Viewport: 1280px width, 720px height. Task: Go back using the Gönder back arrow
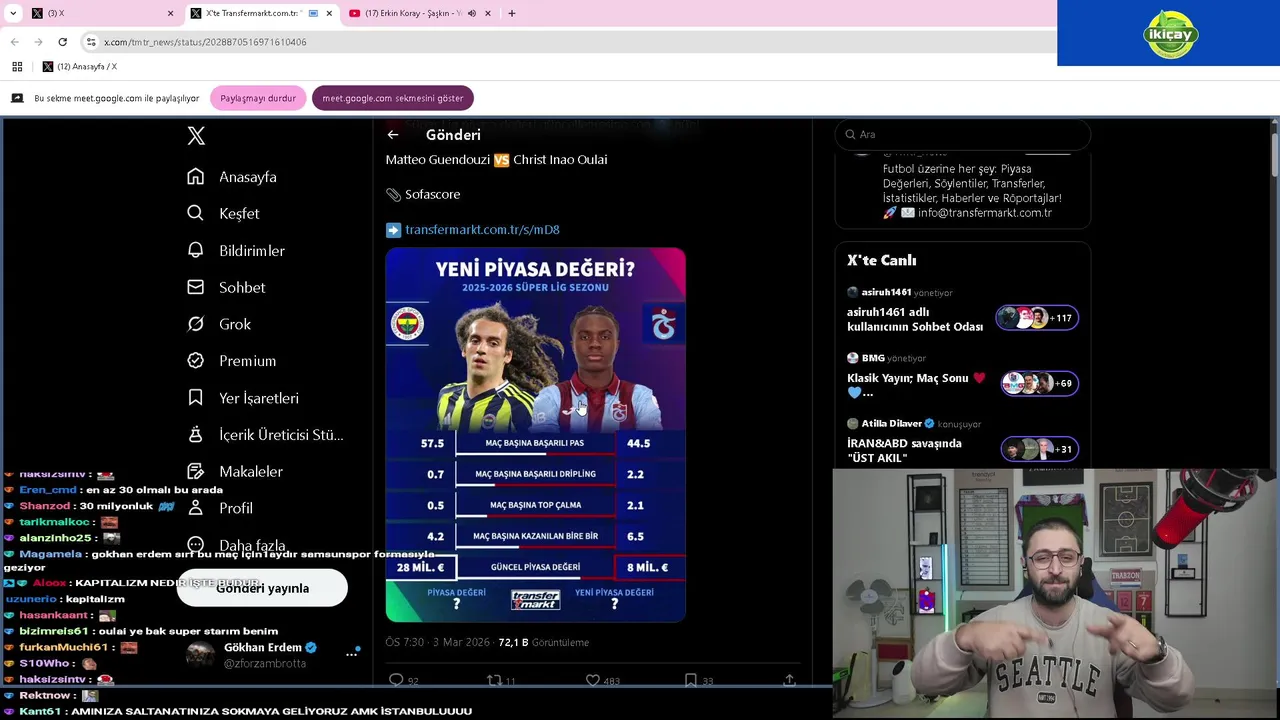point(393,135)
